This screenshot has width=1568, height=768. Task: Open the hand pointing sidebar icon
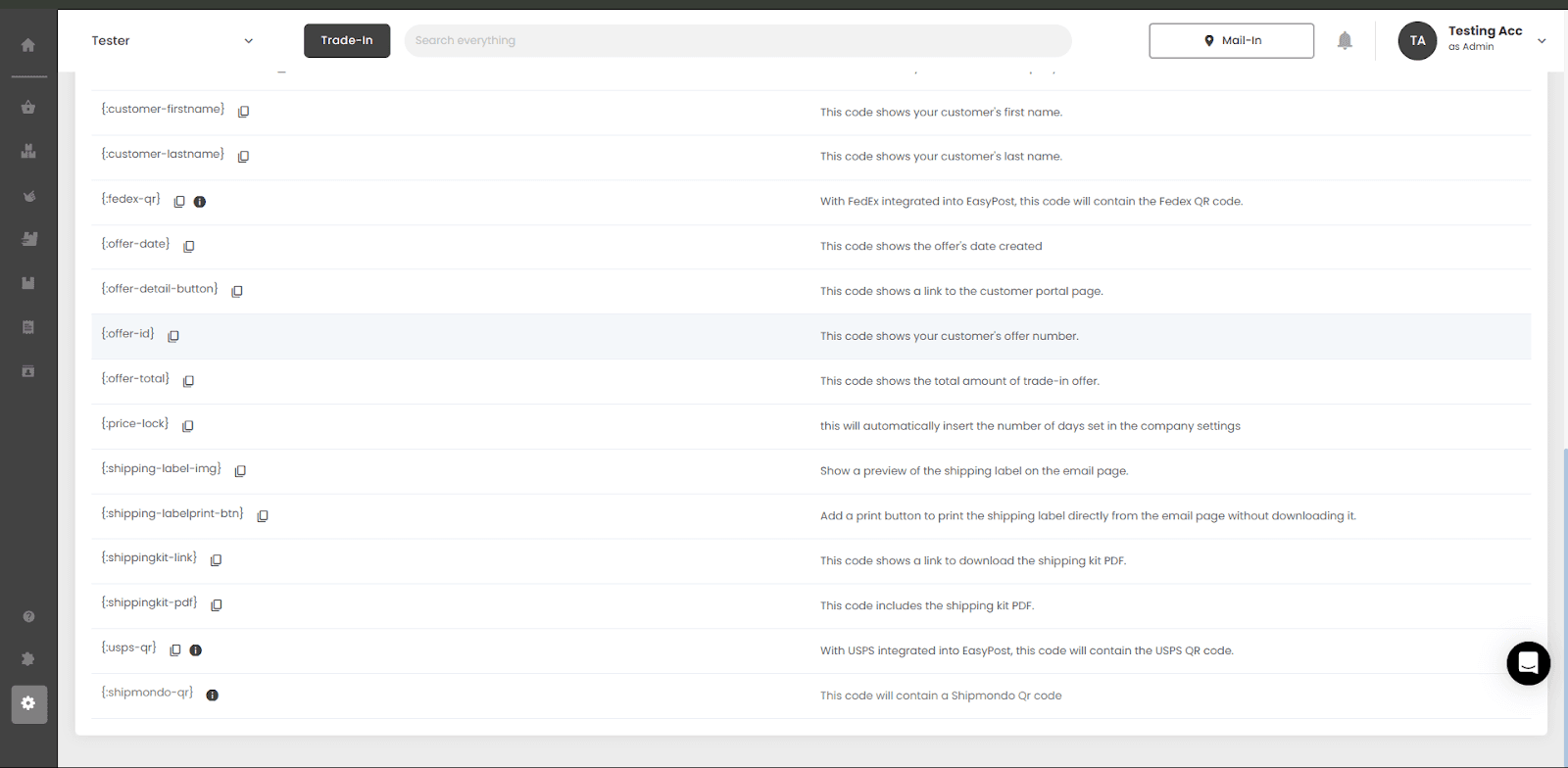pos(28,196)
